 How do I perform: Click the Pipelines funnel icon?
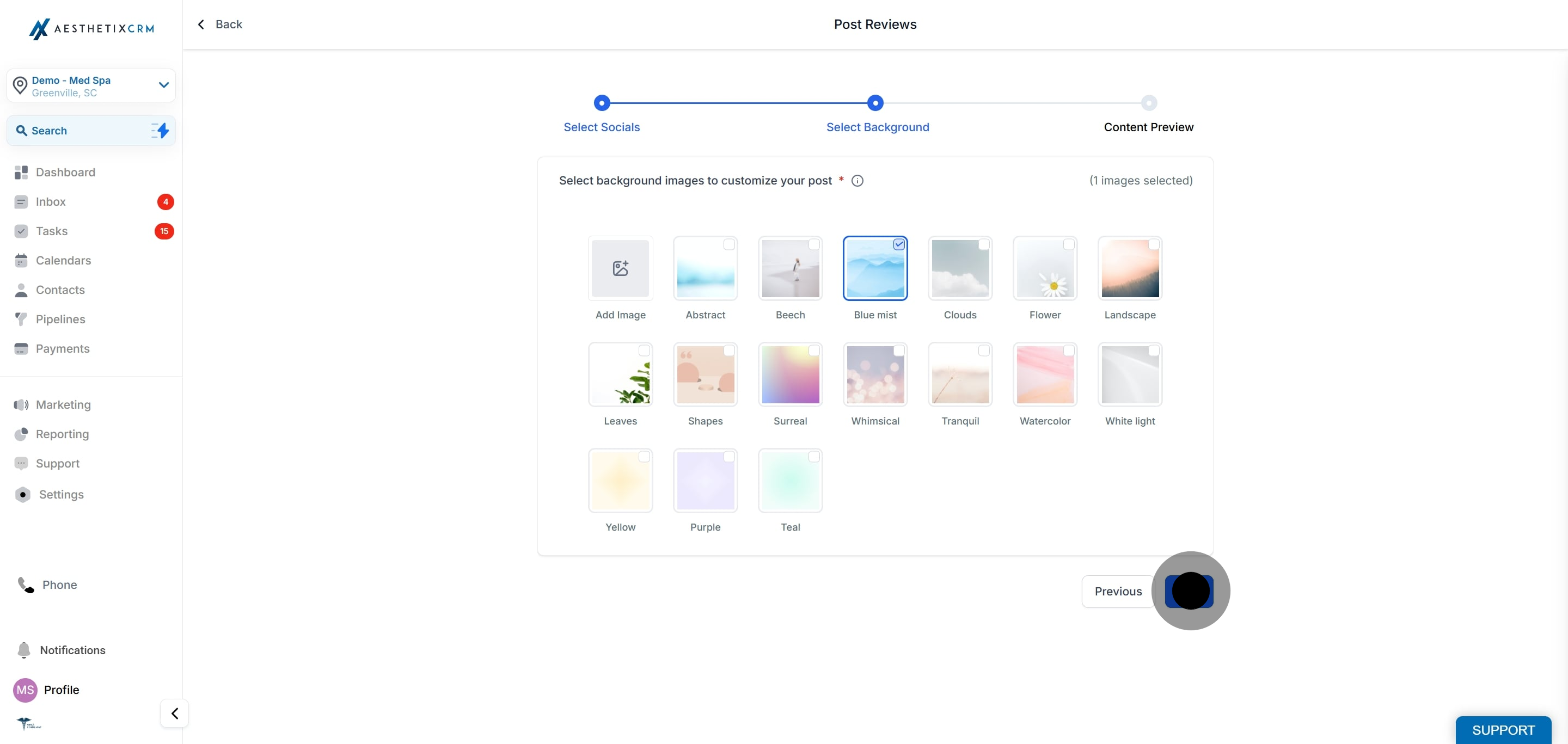(21, 319)
